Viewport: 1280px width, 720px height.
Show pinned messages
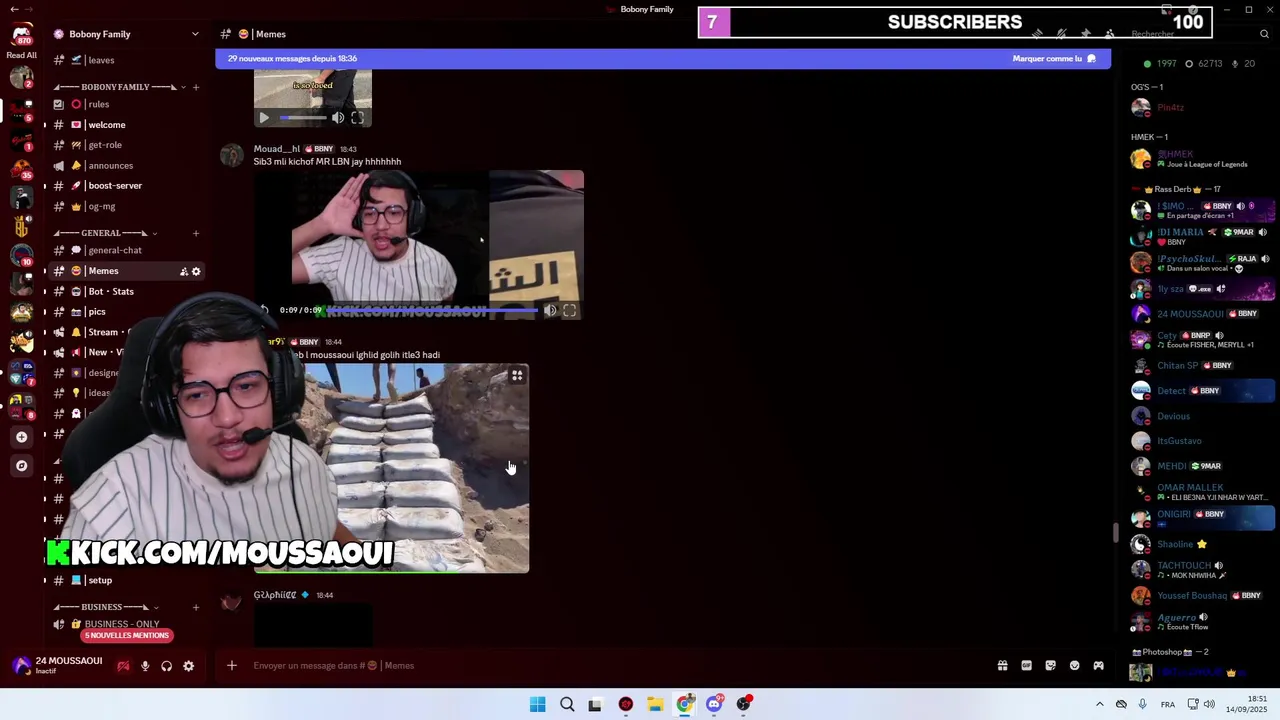(1085, 34)
